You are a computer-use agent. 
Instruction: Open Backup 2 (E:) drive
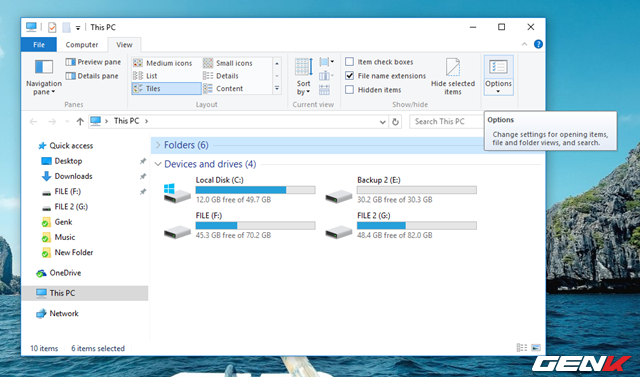pos(401,190)
